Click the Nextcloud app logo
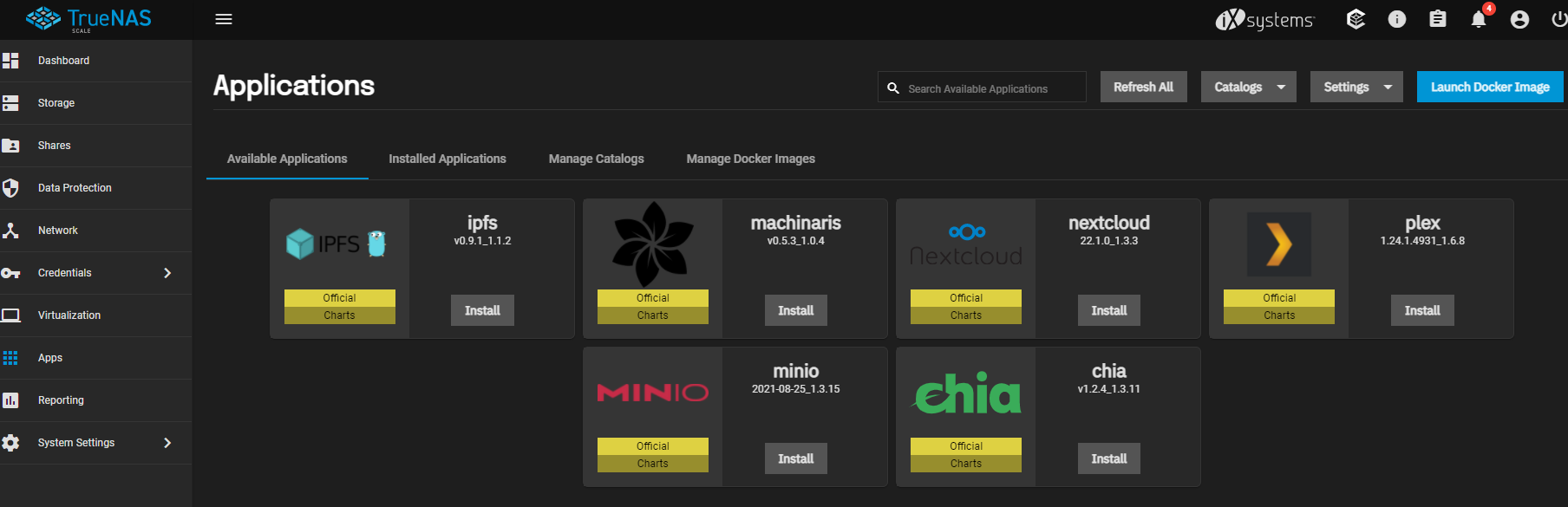Image resolution: width=1568 pixels, height=507 pixels. tap(966, 244)
